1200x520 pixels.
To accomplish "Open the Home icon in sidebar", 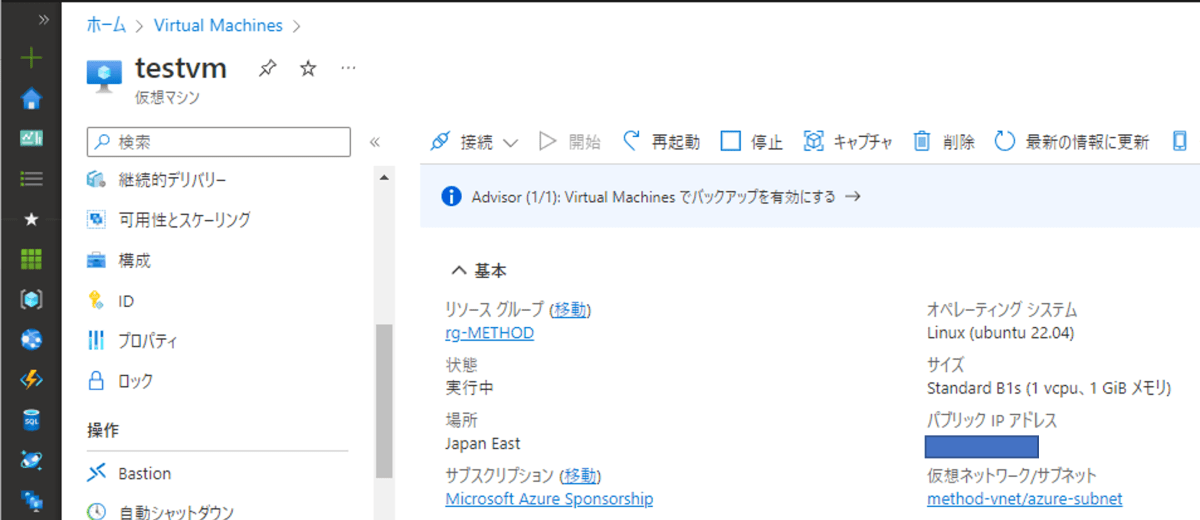I will (32, 98).
